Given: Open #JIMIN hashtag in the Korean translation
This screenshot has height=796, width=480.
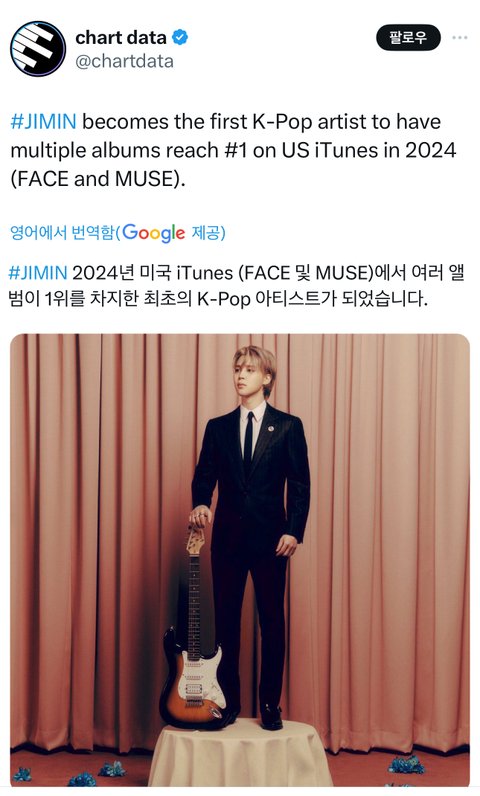Looking at the screenshot, I should (38, 273).
